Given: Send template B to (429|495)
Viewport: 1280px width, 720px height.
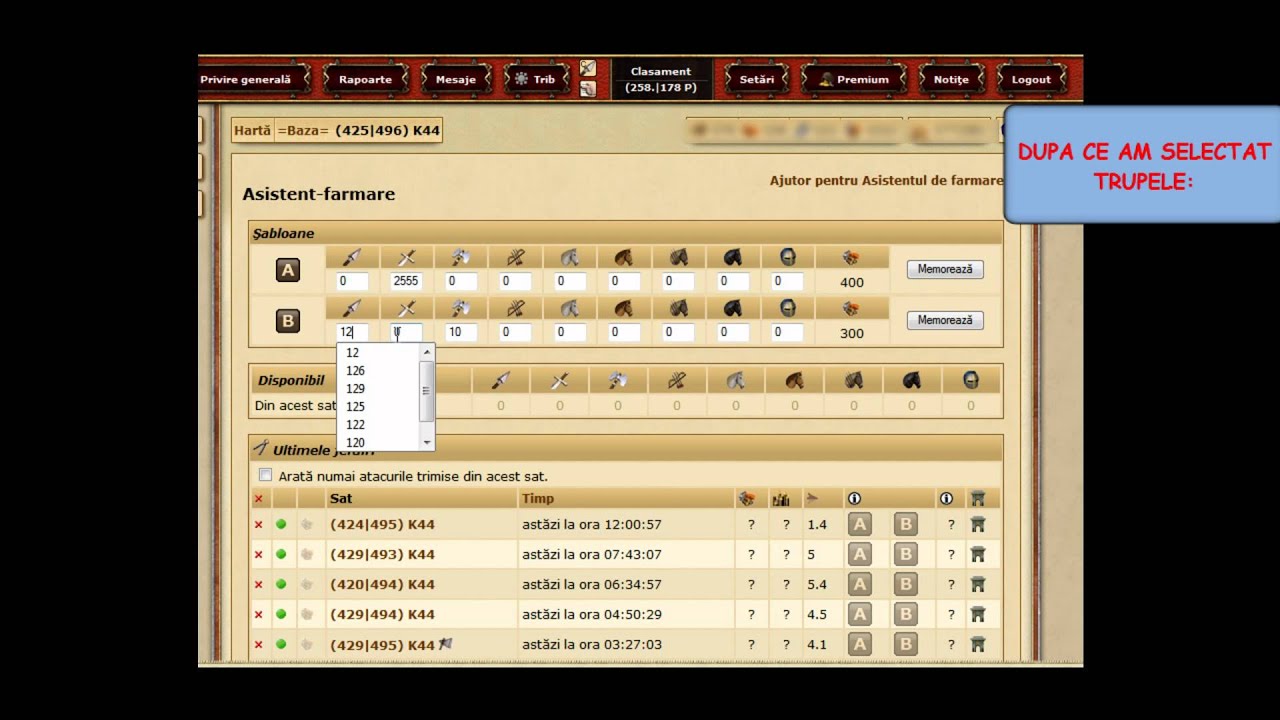Looking at the screenshot, I should click(906, 644).
